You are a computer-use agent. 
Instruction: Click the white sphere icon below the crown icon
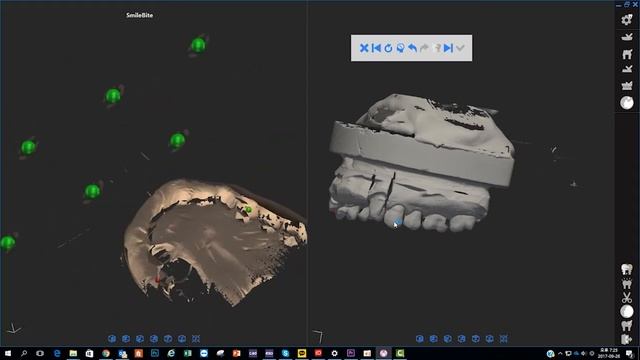coord(627,102)
